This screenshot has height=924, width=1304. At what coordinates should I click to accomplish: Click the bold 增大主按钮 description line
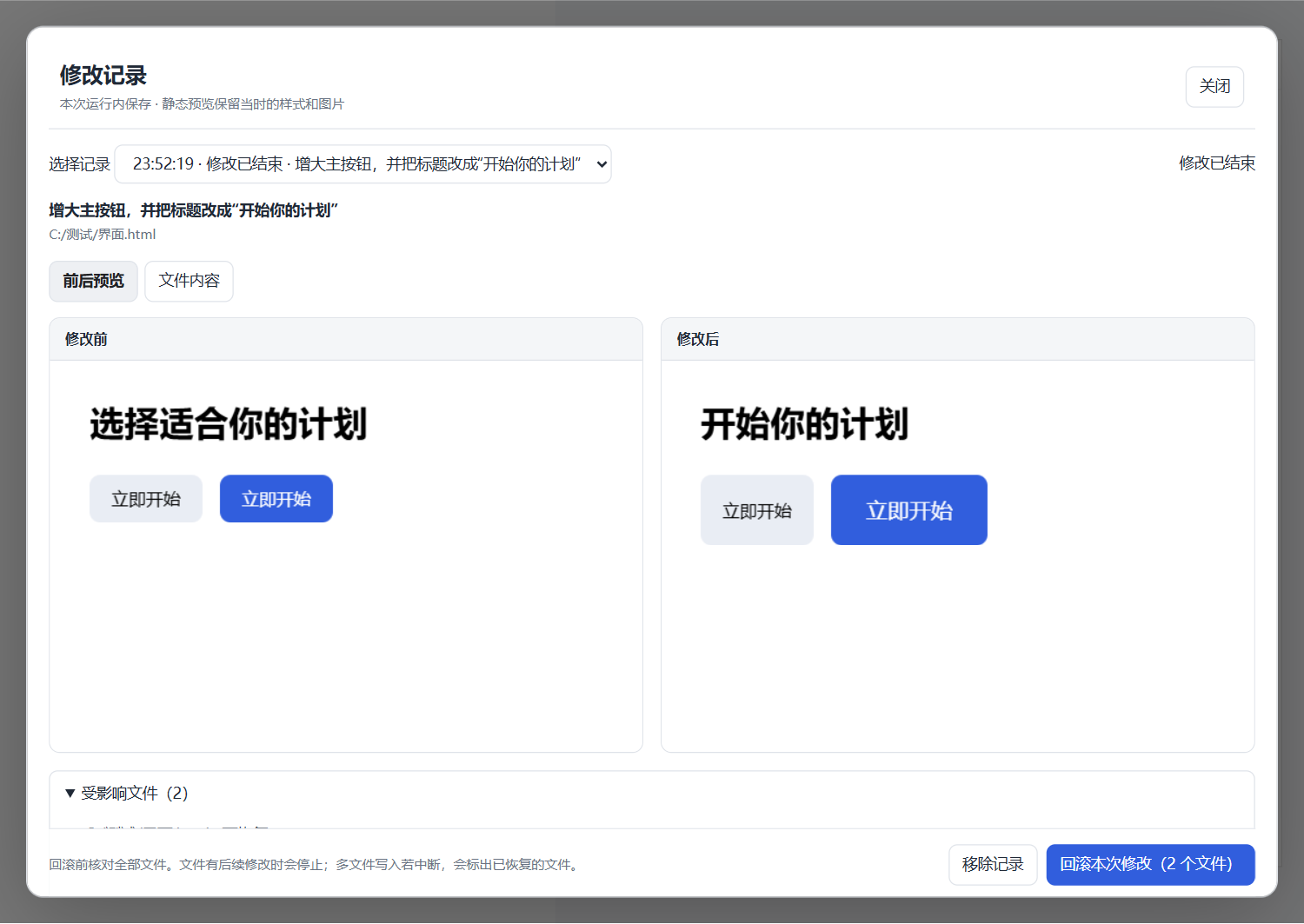193,210
